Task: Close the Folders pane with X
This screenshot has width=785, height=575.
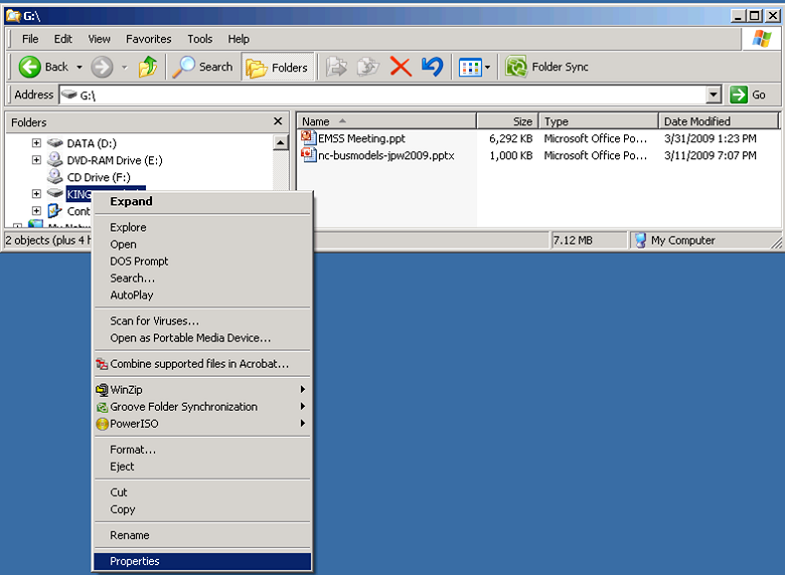Action: (278, 121)
